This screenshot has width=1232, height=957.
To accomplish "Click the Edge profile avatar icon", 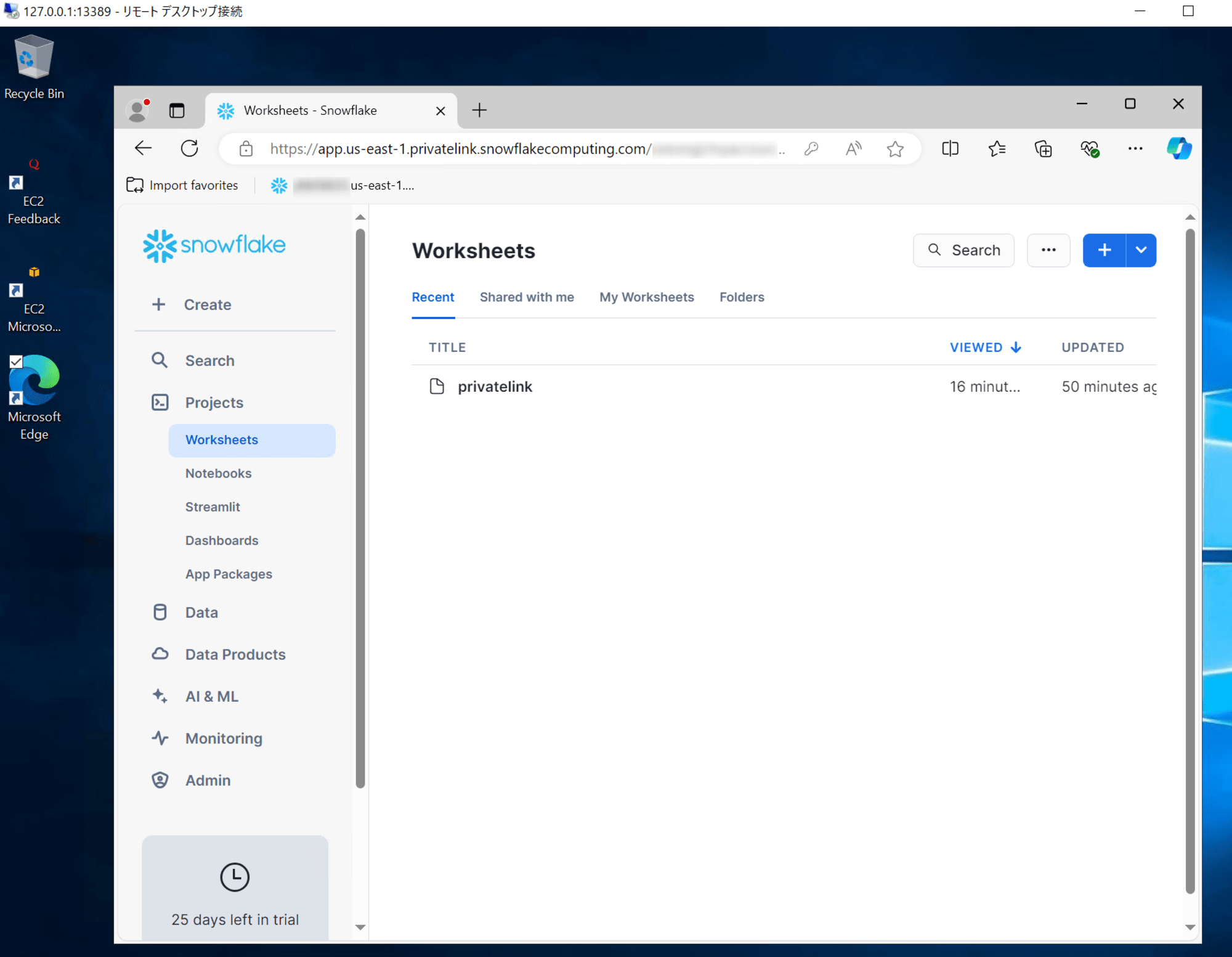I will [x=137, y=110].
